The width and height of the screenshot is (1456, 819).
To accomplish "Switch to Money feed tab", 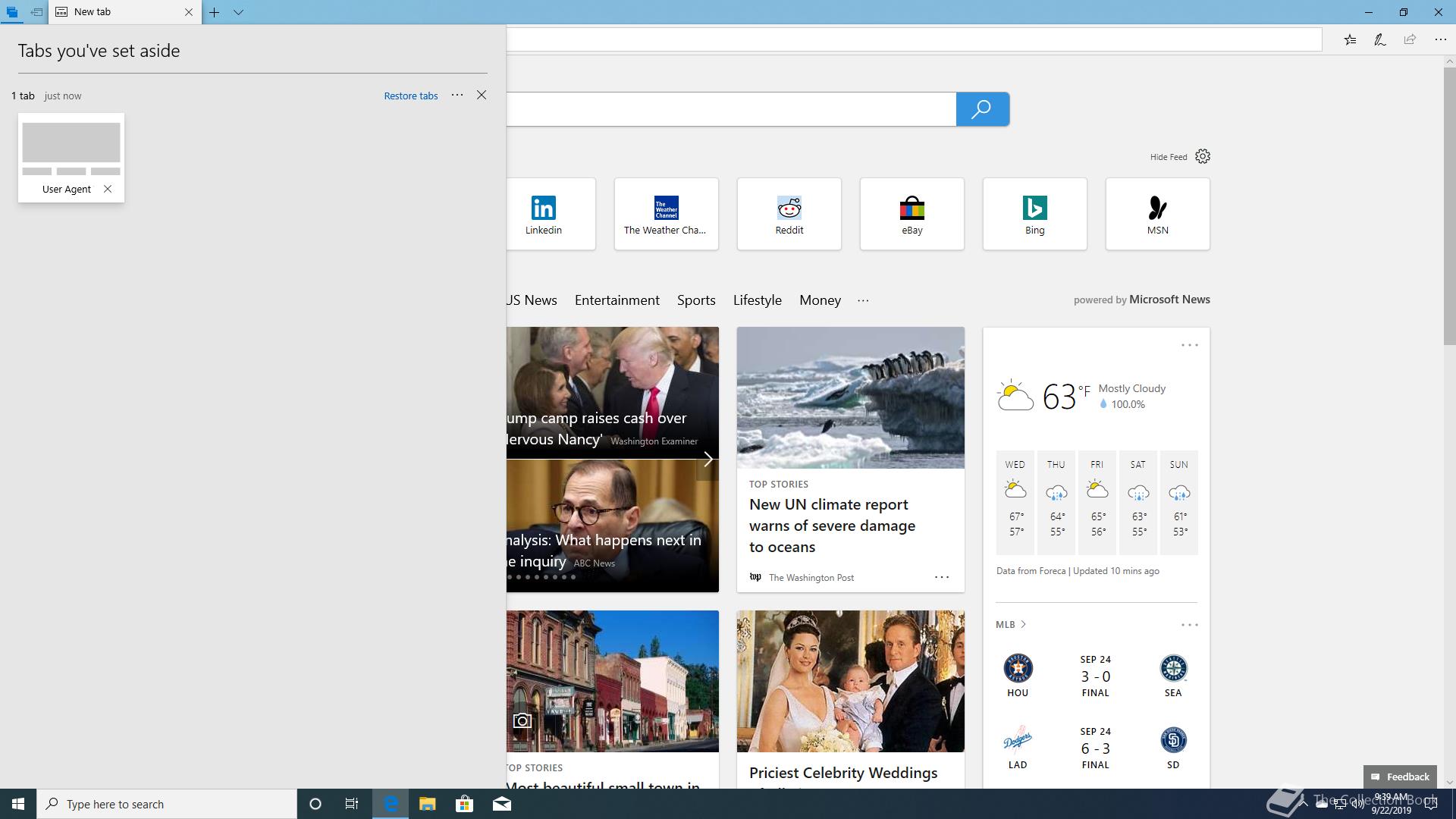I will 820,300.
